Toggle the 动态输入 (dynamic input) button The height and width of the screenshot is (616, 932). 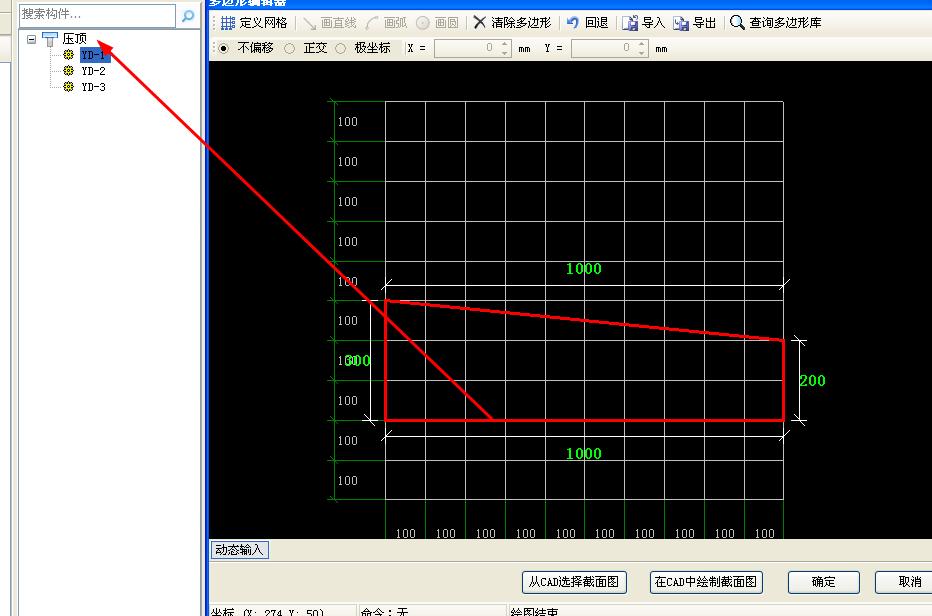pyautogui.click(x=240, y=549)
